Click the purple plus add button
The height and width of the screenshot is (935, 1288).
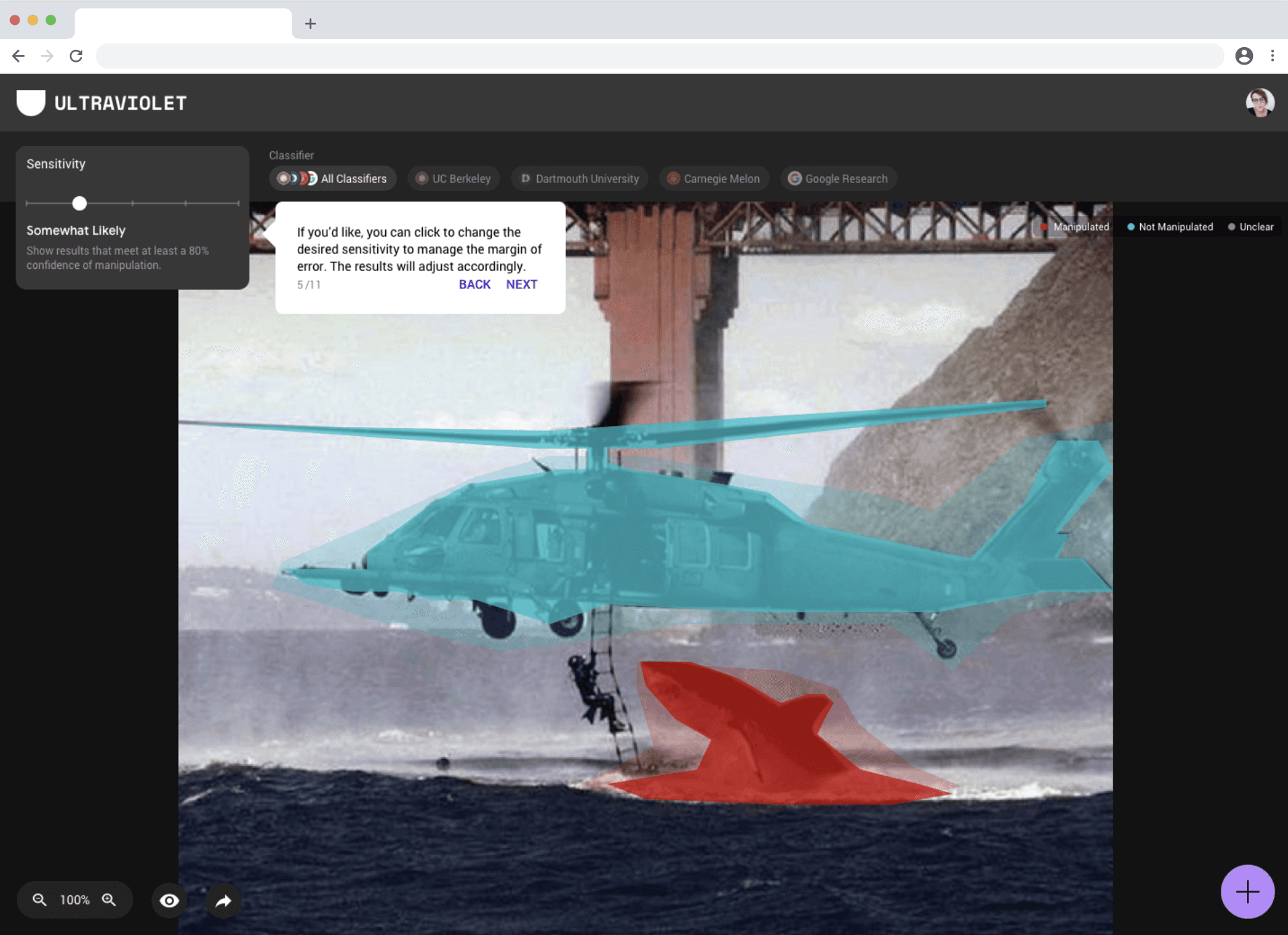1247,891
